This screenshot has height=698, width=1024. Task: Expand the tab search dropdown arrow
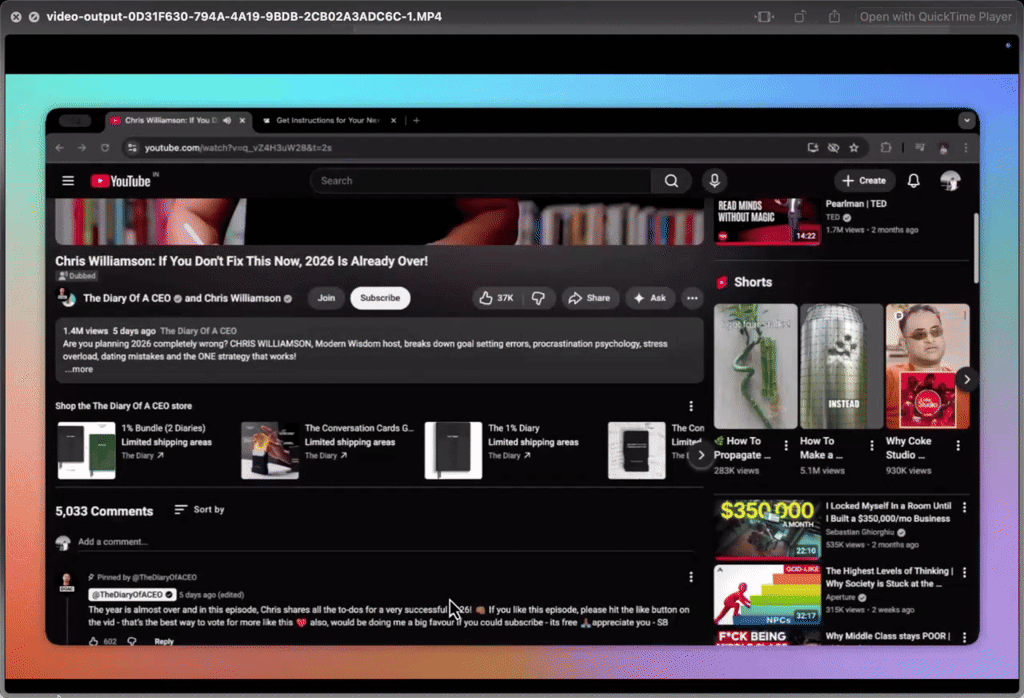pos(967,120)
